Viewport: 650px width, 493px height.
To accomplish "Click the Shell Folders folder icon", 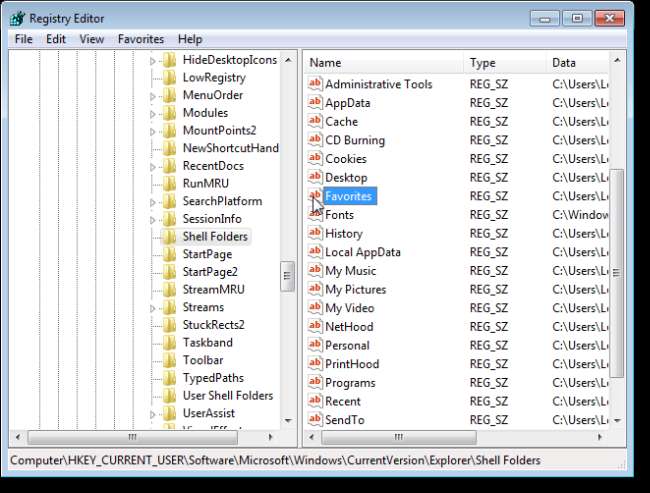I will pos(169,236).
